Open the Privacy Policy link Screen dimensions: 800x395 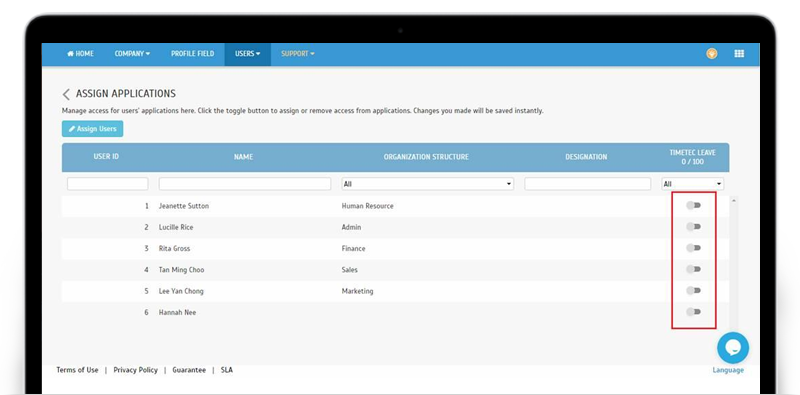(135, 370)
